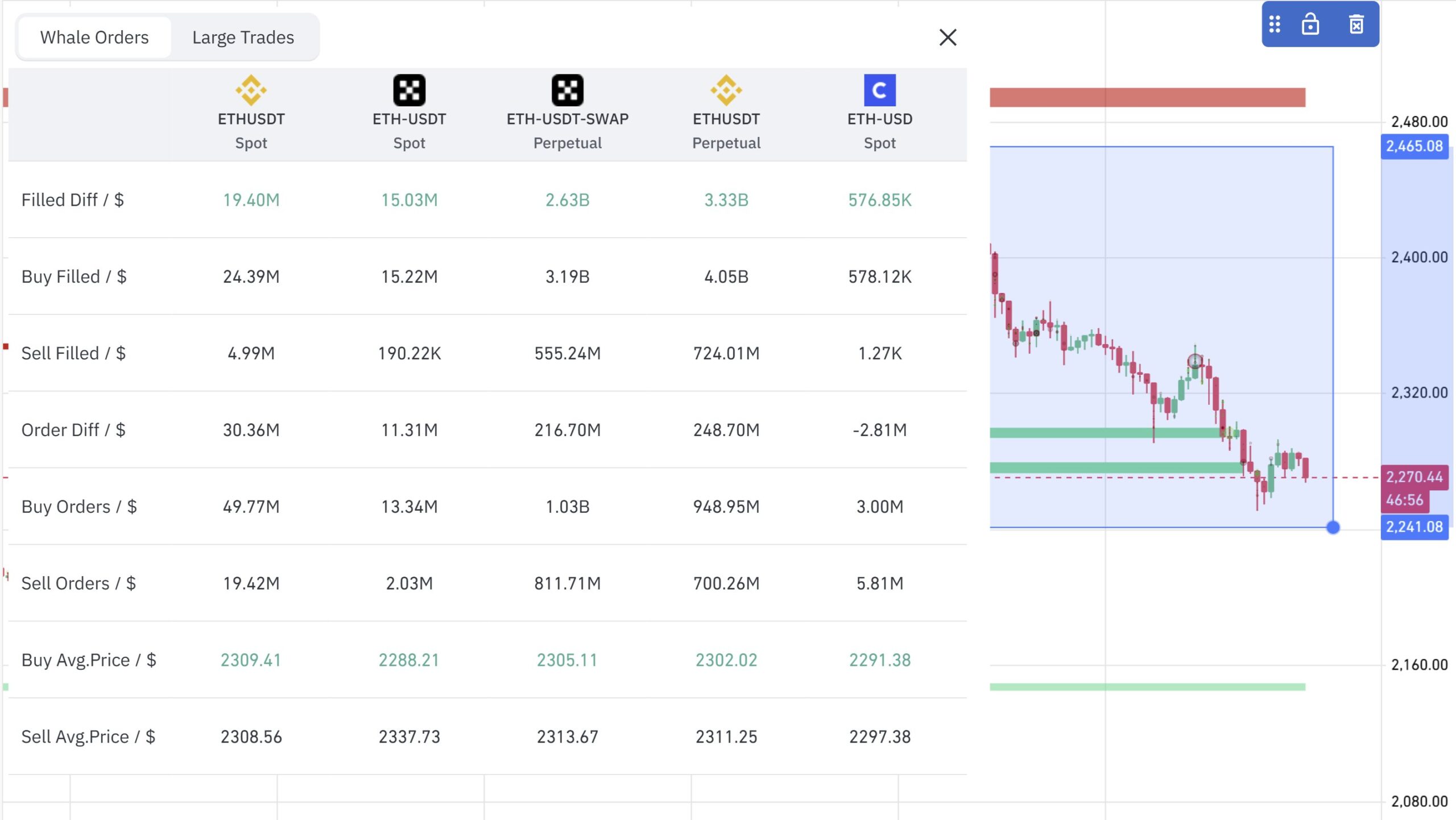The image size is (1456, 820).
Task: Click the 5.81M Sell Orders value
Action: [x=880, y=583]
